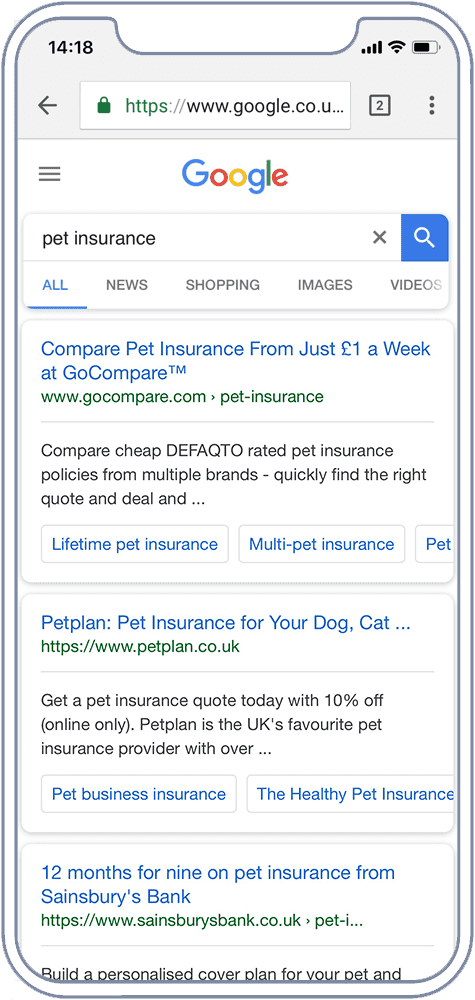Tap the browser back arrow
Viewport: 475px width, 1000px height.
point(48,105)
